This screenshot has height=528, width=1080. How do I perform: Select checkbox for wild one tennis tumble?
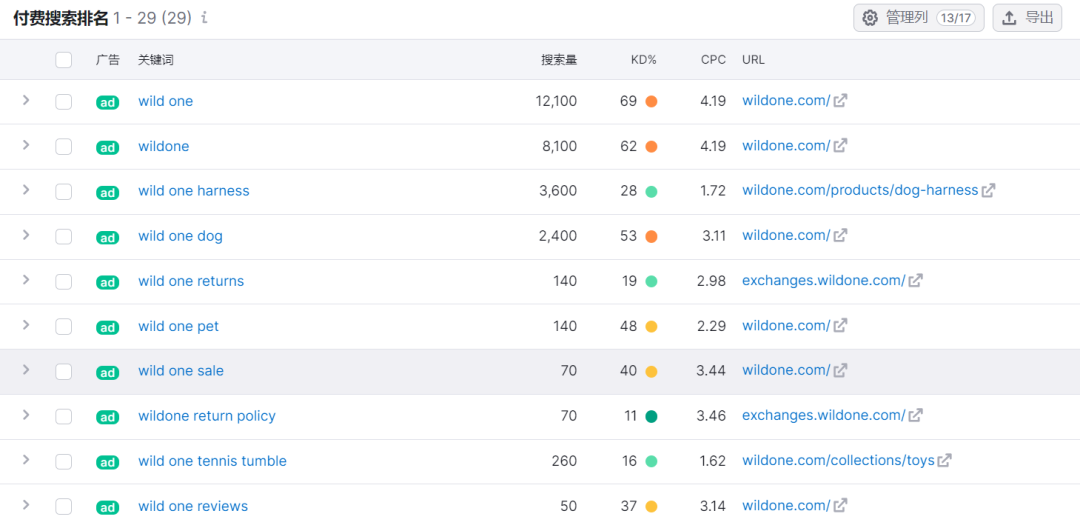click(64, 462)
